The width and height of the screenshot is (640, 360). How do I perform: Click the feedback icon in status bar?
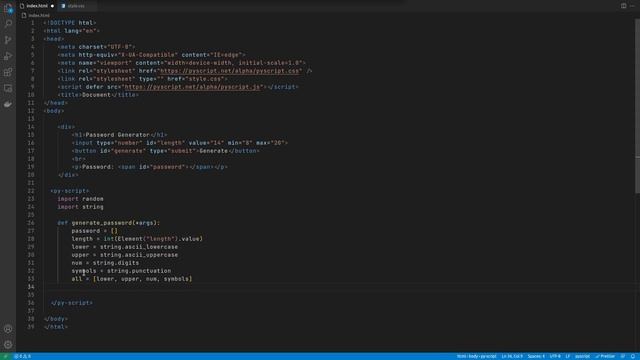click(623, 356)
